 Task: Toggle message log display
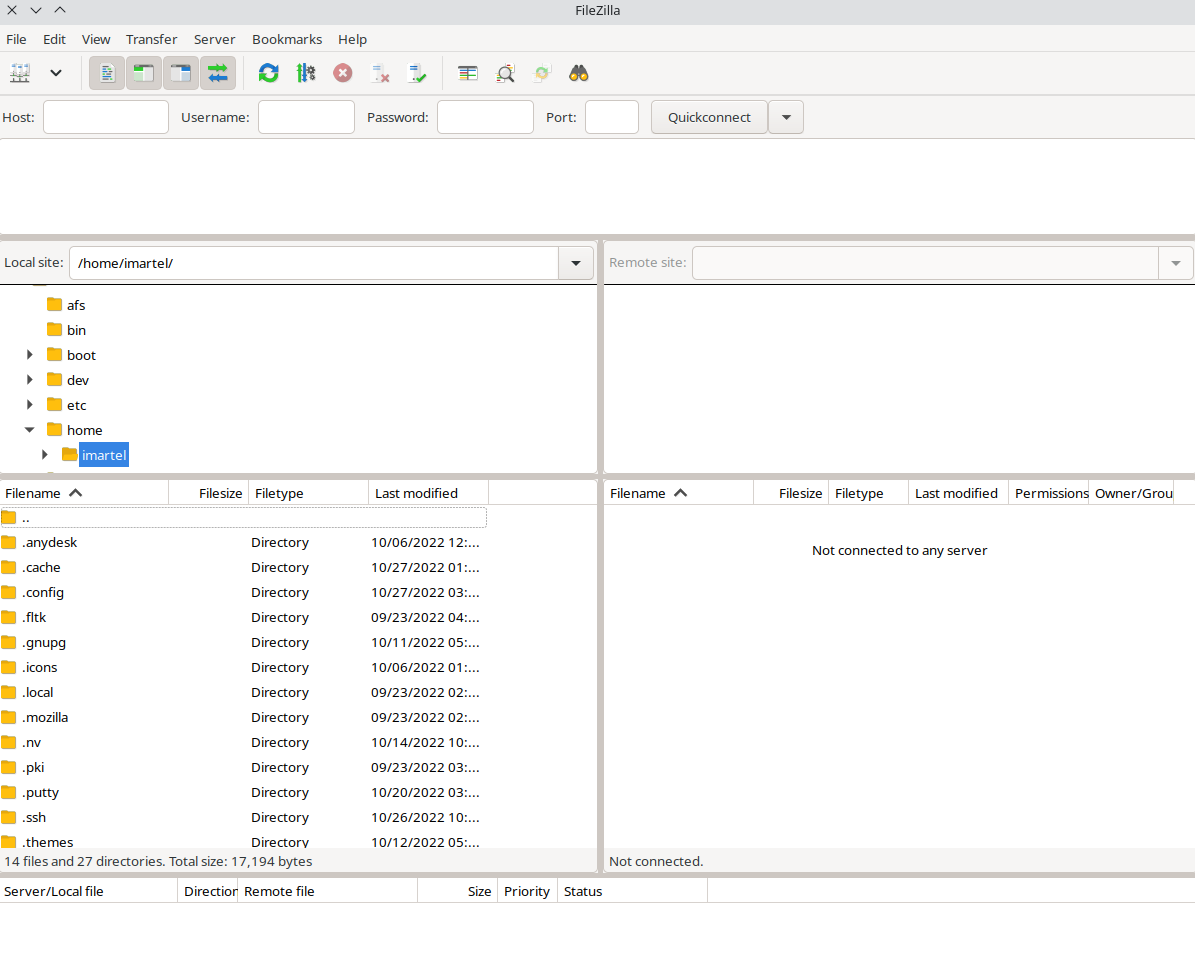pyautogui.click(x=107, y=73)
